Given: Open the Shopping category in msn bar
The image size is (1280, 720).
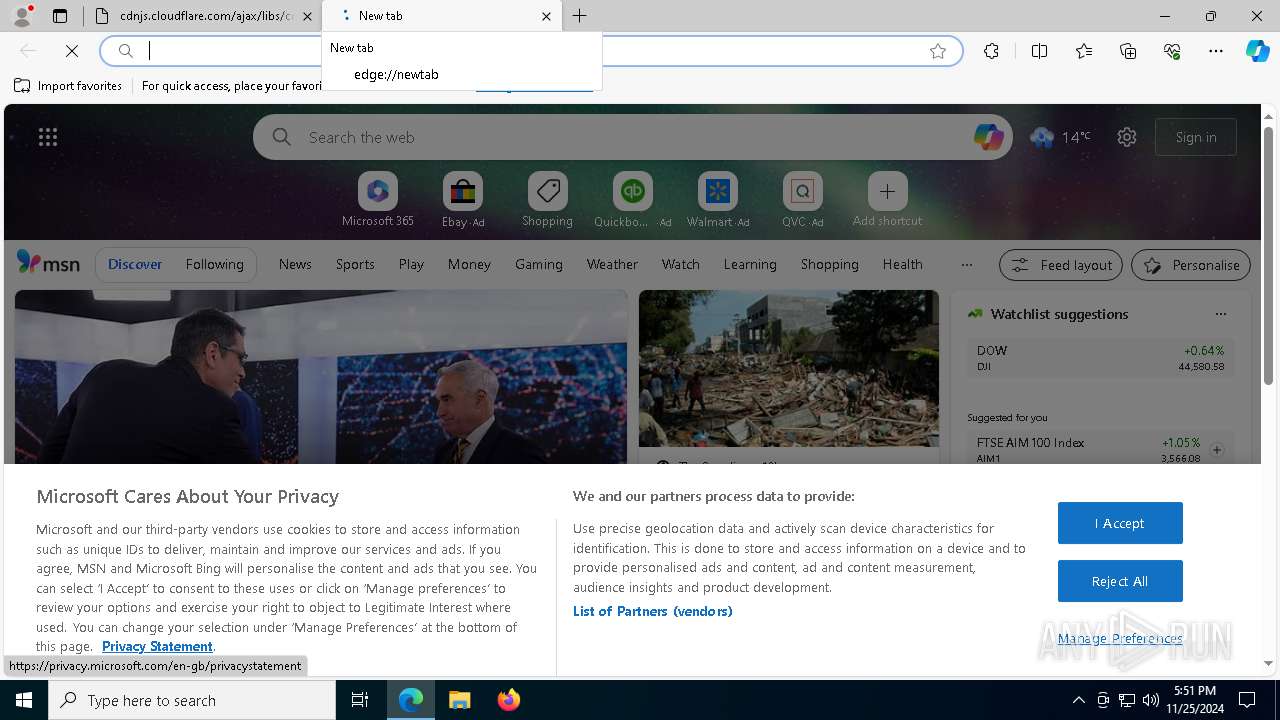Looking at the screenshot, I should (x=829, y=264).
